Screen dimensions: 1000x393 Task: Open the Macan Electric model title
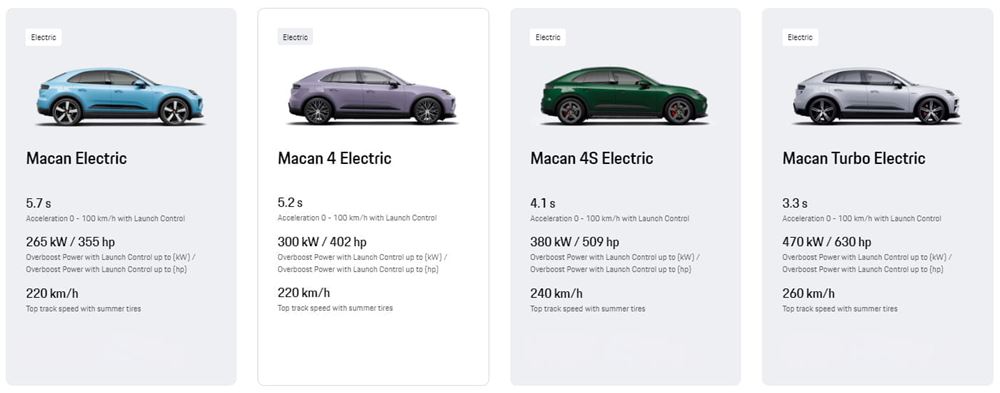(77, 158)
